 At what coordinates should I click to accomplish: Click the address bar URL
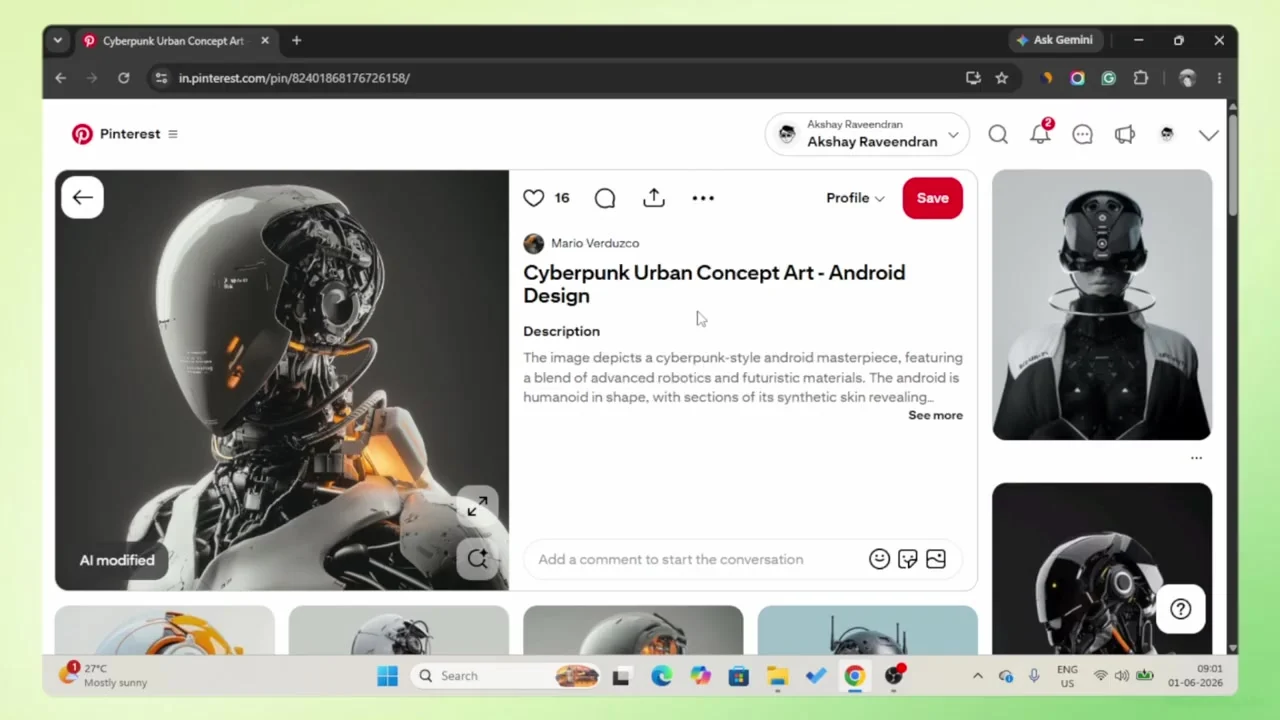(294, 78)
